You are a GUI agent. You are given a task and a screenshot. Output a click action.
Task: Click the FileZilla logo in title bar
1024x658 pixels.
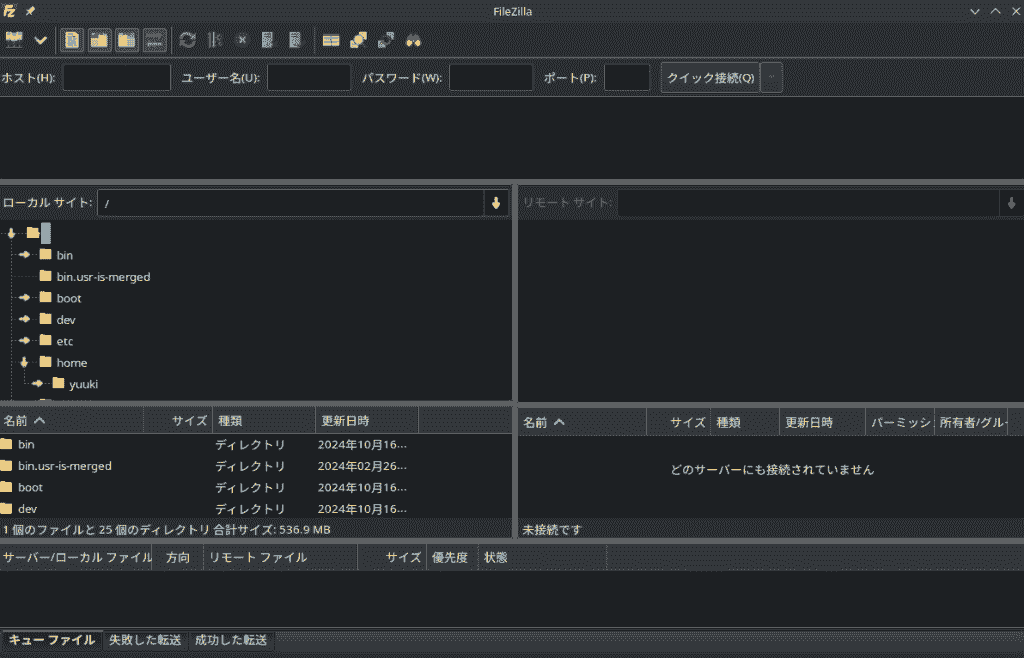(x=9, y=11)
